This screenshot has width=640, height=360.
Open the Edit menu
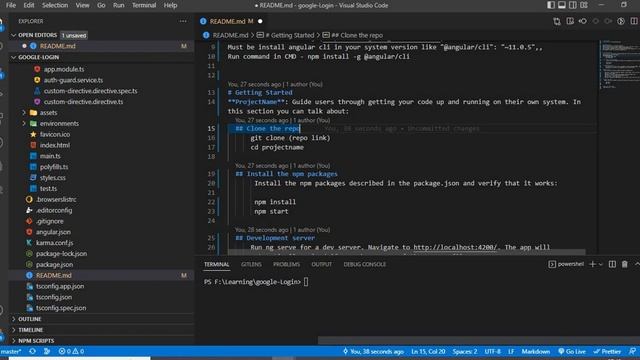pyautogui.click(x=29, y=5)
